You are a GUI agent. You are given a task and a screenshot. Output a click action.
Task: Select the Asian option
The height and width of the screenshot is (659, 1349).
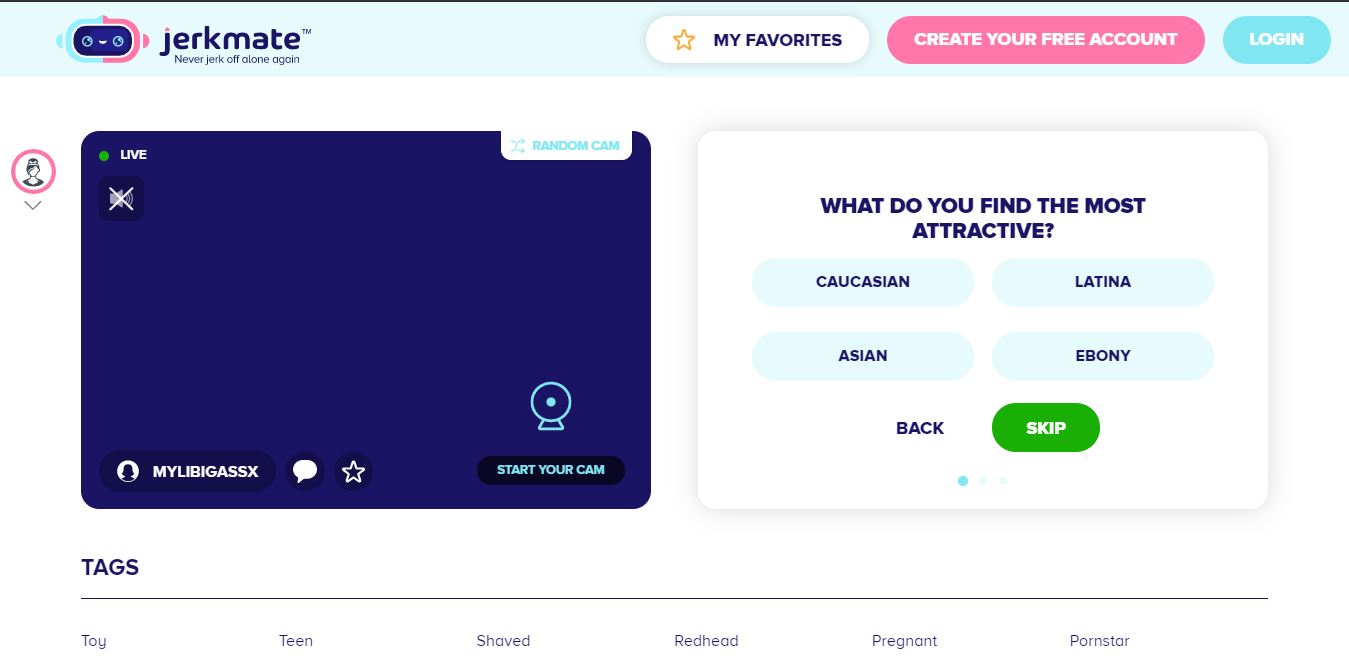click(862, 356)
